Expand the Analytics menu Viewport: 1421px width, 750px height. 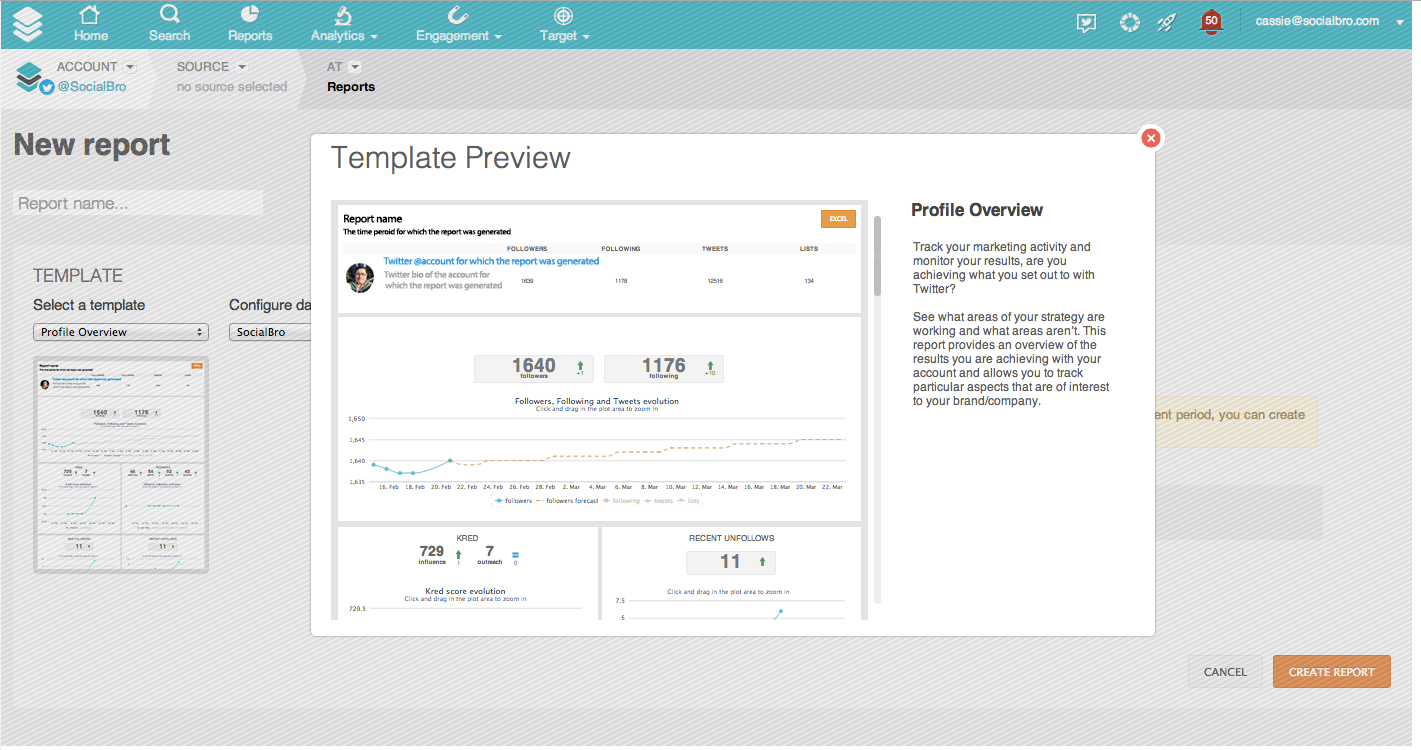coord(343,24)
